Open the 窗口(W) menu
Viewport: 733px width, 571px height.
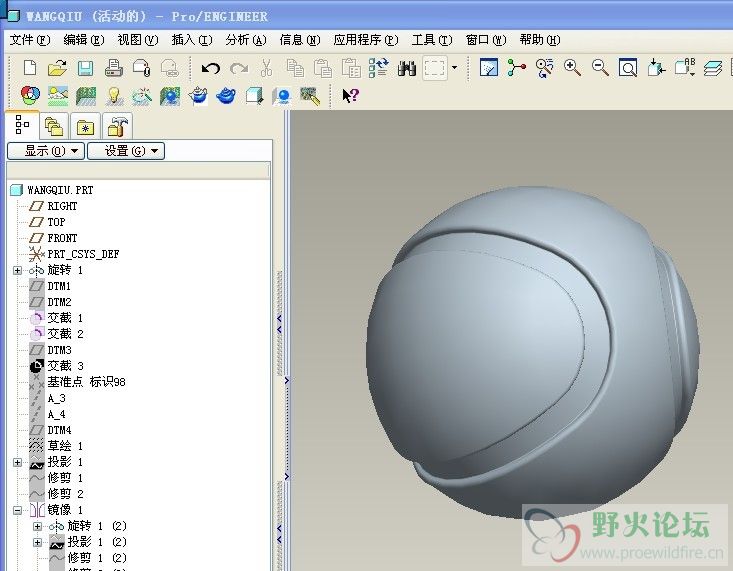click(486, 40)
